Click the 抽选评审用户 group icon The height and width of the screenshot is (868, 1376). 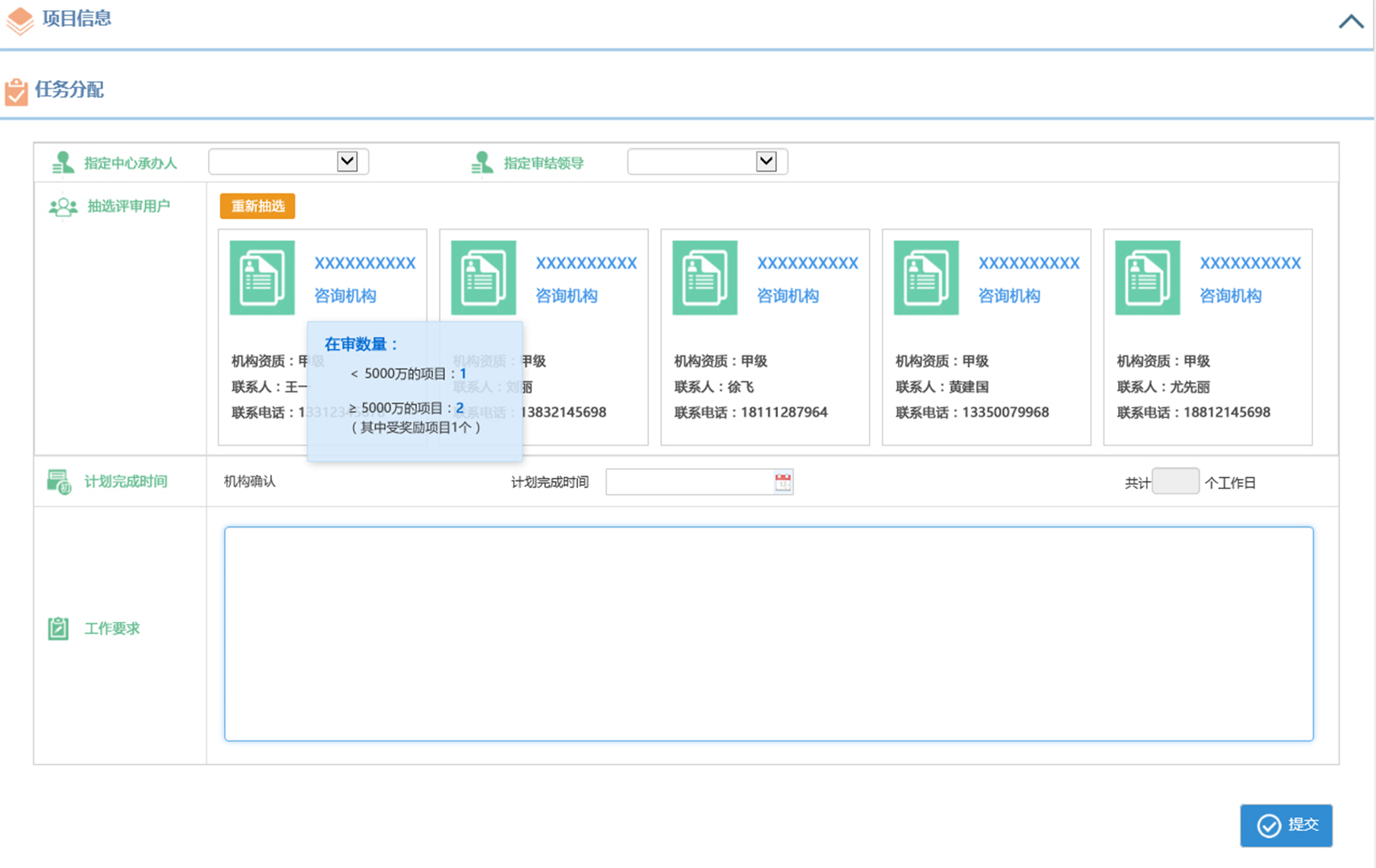63,207
